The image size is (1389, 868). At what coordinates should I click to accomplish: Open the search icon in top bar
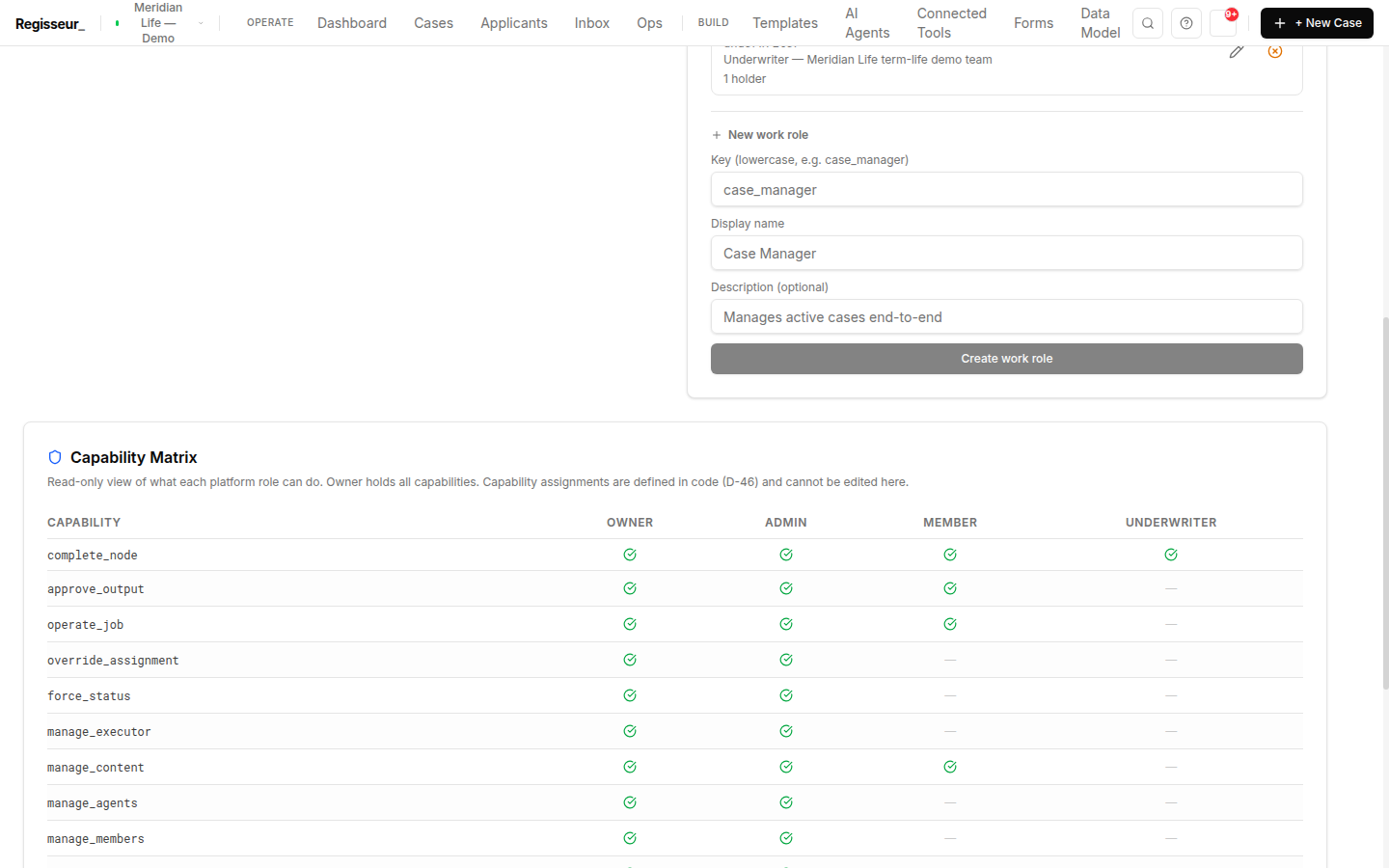pyautogui.click(x=1148, y=23)
